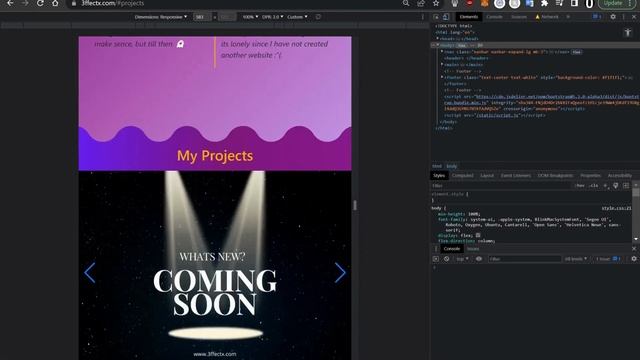Switch to the Elements tab

point(468,17)
